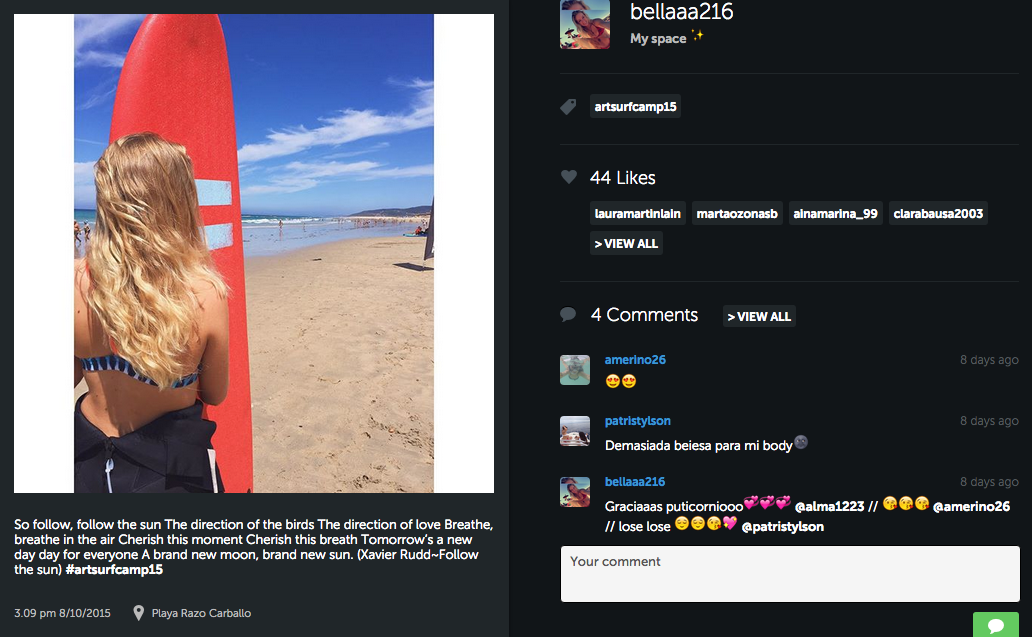1032x637 pixels.
Task: Open amerino26 username link in comments
Action: [x=635, y=359]
